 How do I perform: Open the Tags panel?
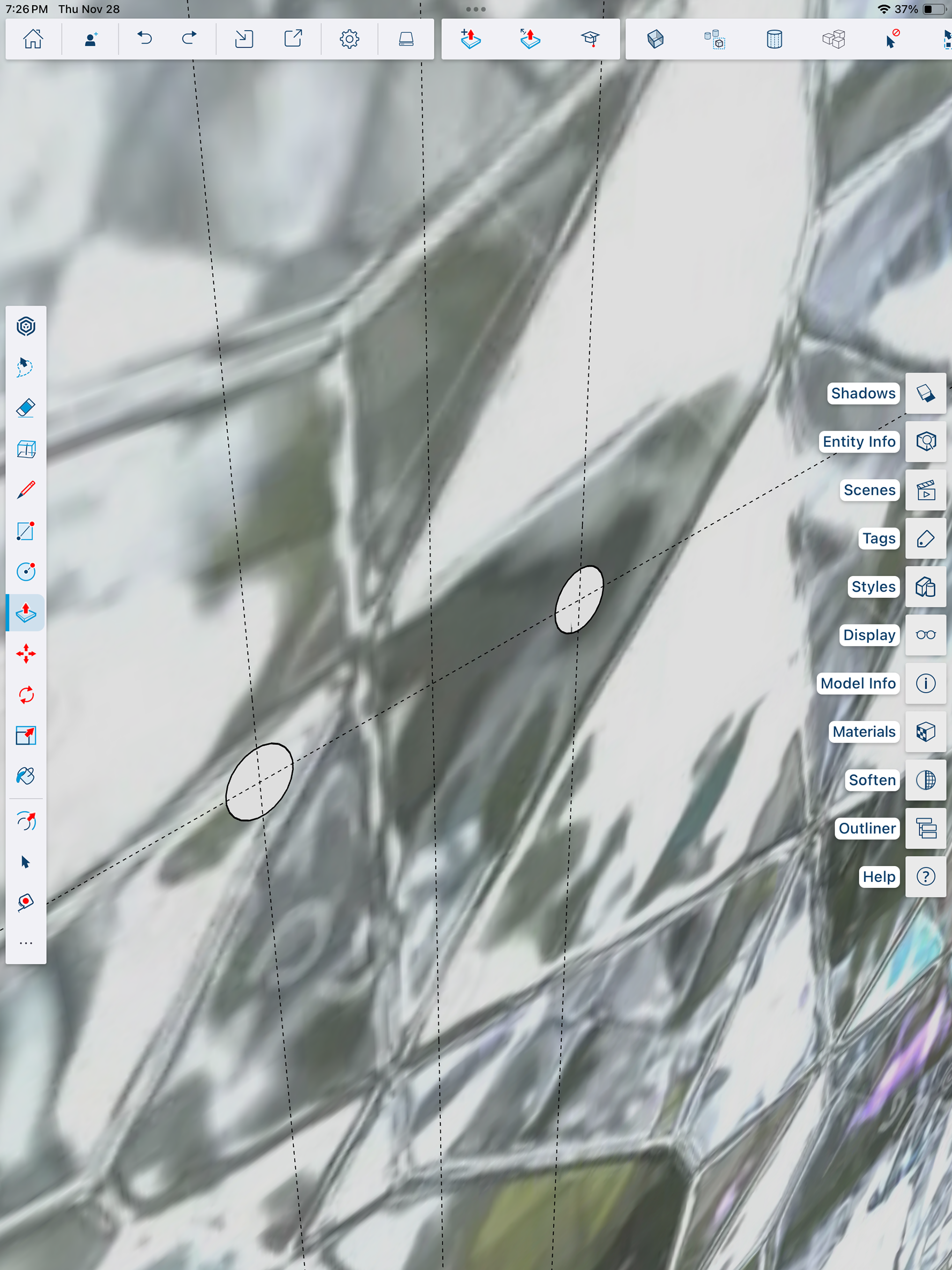tap(926, 539)
